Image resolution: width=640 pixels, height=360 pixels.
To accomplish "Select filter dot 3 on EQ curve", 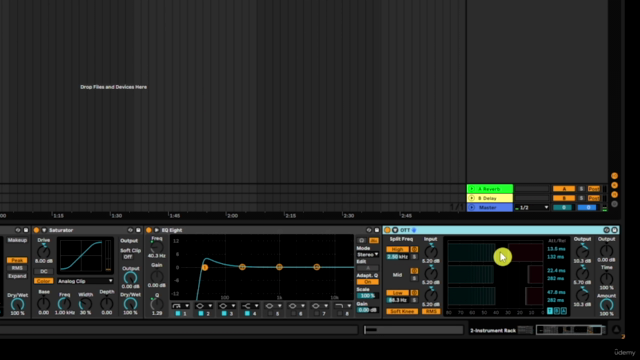I will (279, 267).
